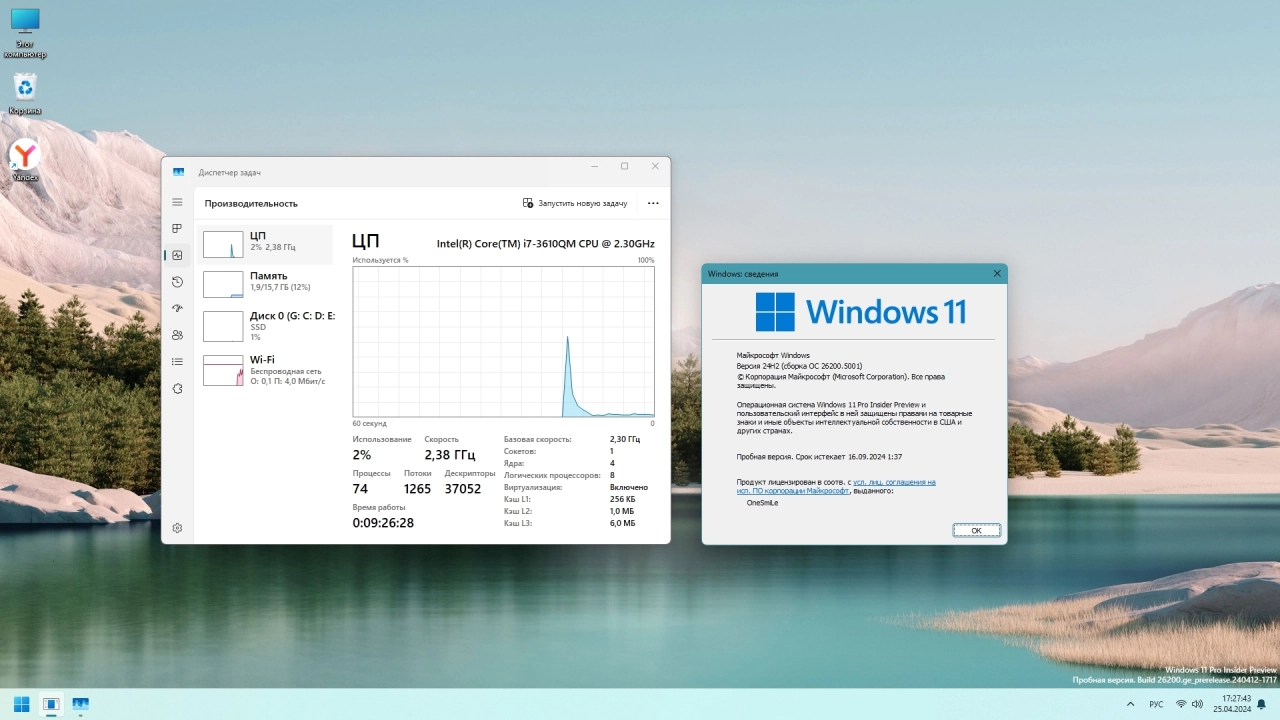Viewport: 1280px width, 720px height.
Task: Open the notifications bell icon
Action: point(1261,704)
